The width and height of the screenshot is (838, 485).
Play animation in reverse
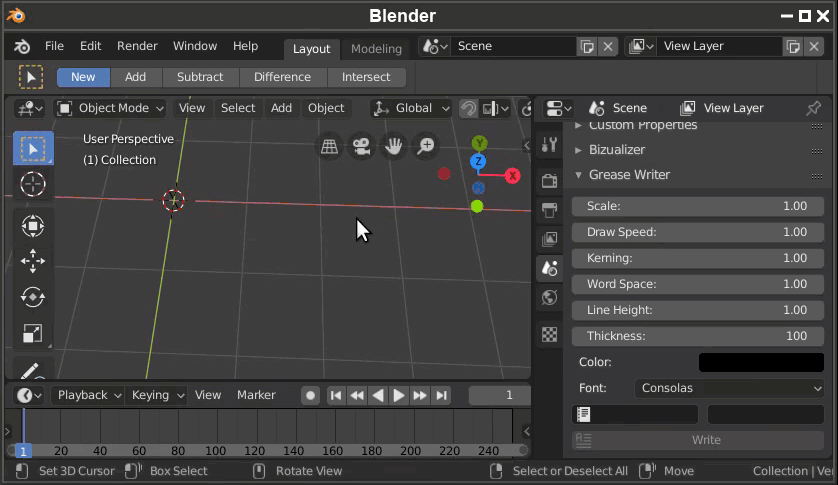pyautogui.click(x=378, y=396)
